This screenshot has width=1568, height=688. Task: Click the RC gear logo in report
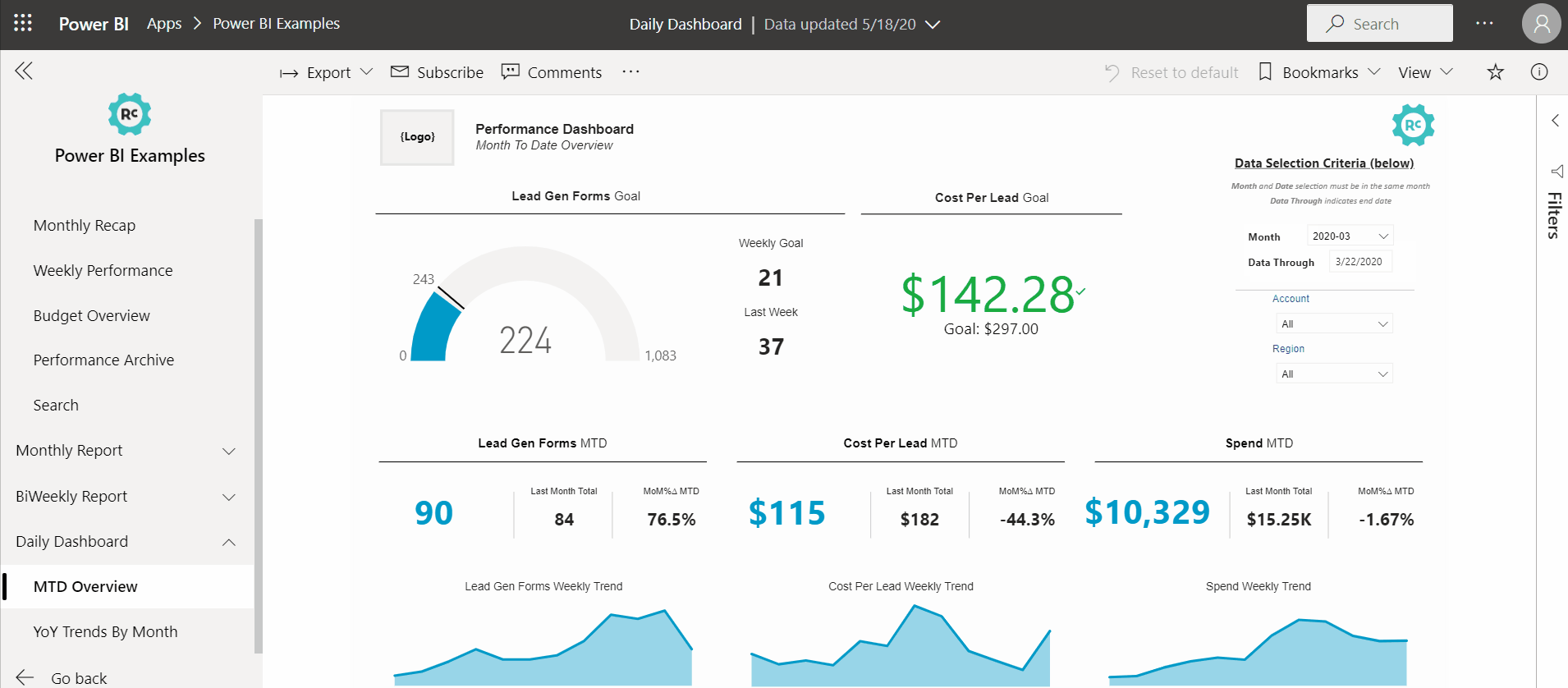click(1413, 126)
